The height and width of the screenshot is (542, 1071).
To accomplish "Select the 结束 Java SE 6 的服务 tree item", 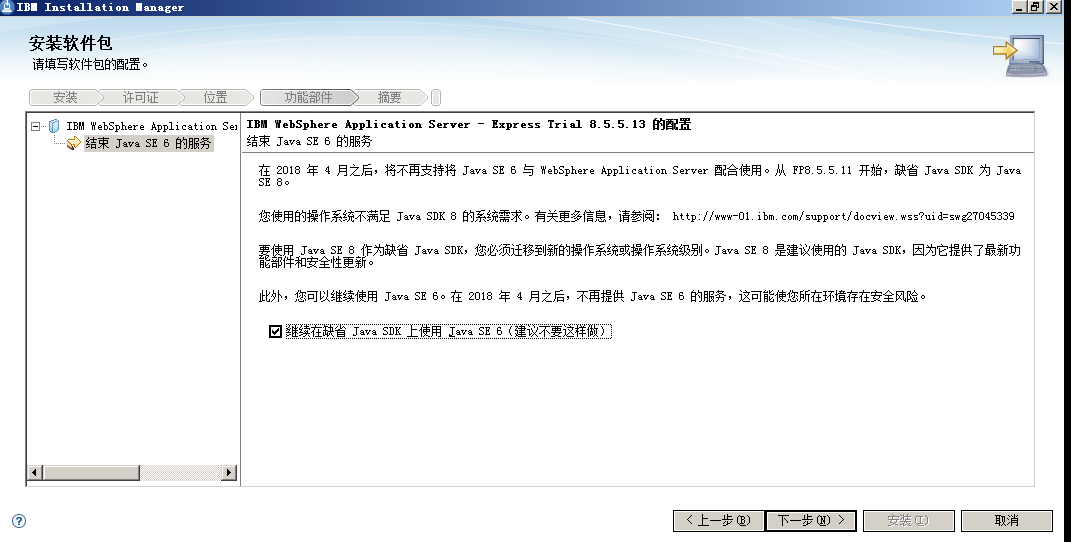I will pyautogui.click(x=148, y=143).
